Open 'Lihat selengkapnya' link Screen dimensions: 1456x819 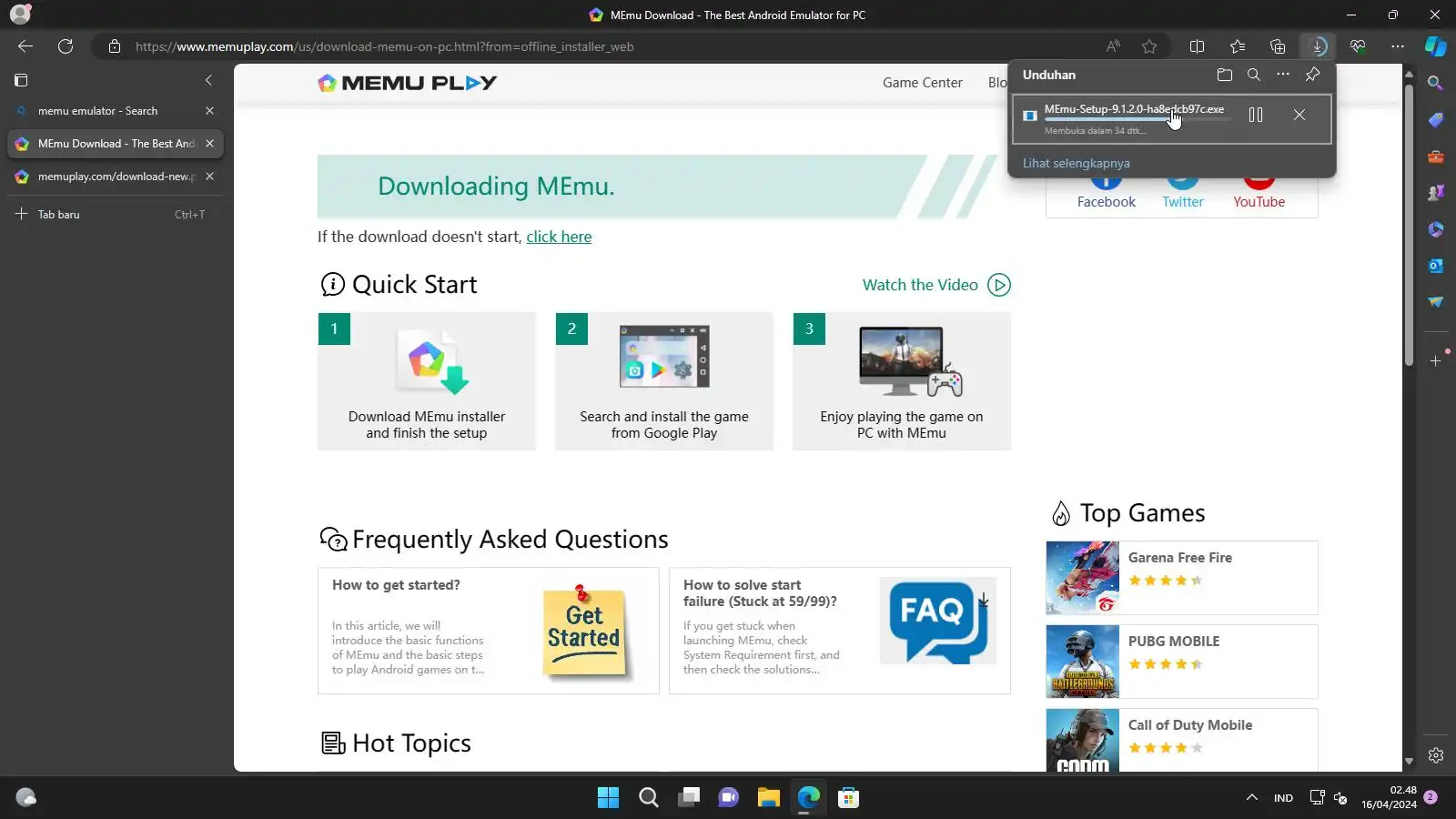[1077, 164]
